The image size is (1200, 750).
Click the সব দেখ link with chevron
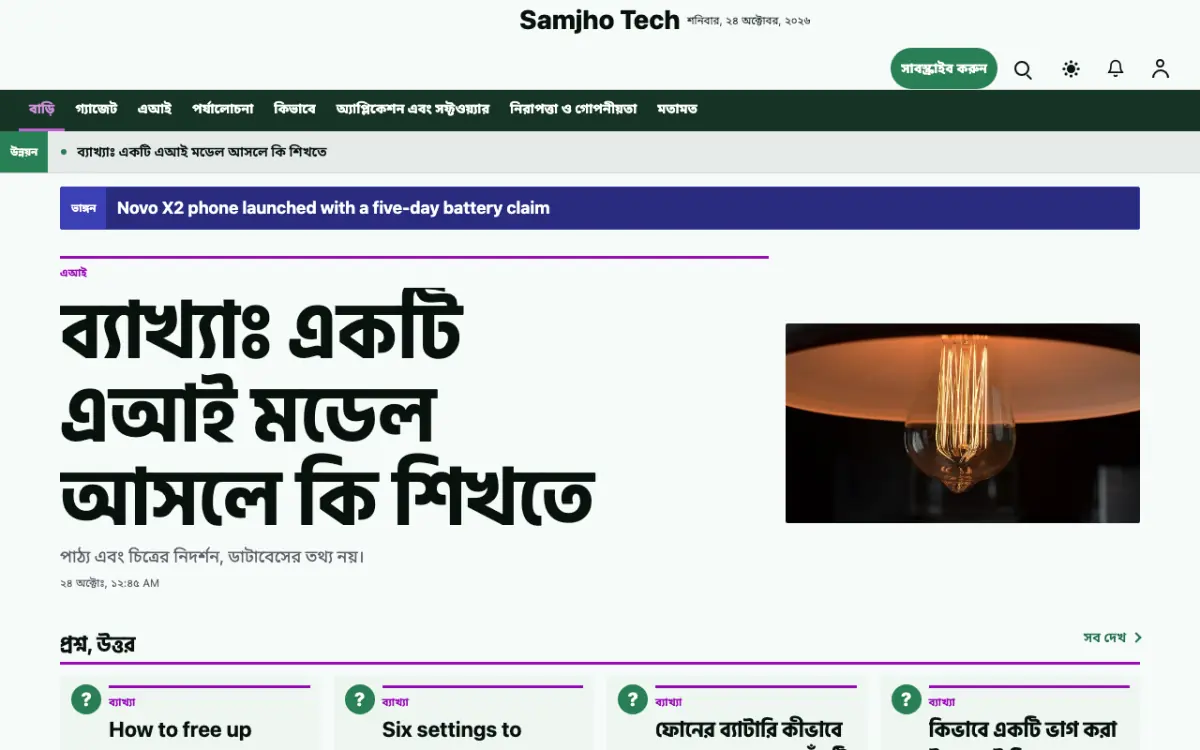pyautogui.click(x=1113, y=637)
